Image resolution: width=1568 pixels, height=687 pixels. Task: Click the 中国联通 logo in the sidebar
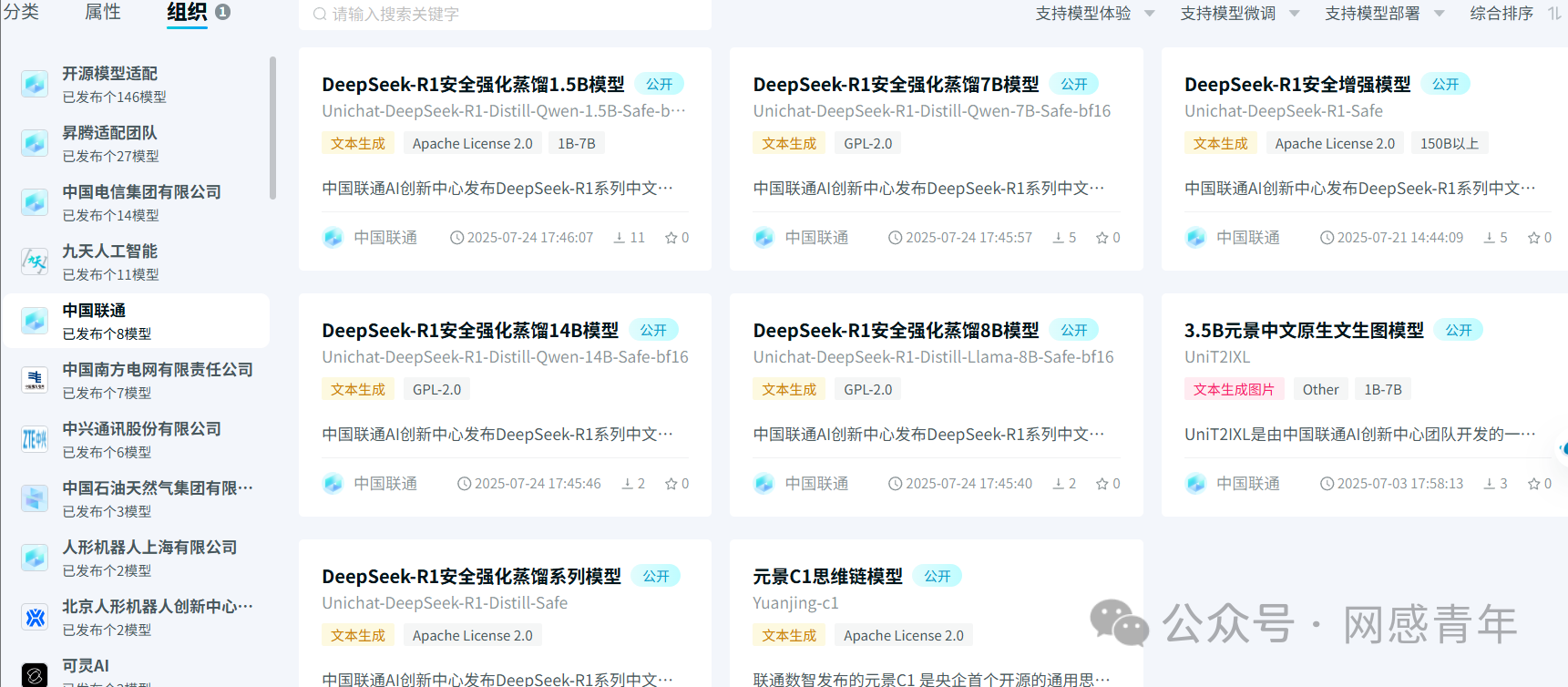[x=35, y=321]
